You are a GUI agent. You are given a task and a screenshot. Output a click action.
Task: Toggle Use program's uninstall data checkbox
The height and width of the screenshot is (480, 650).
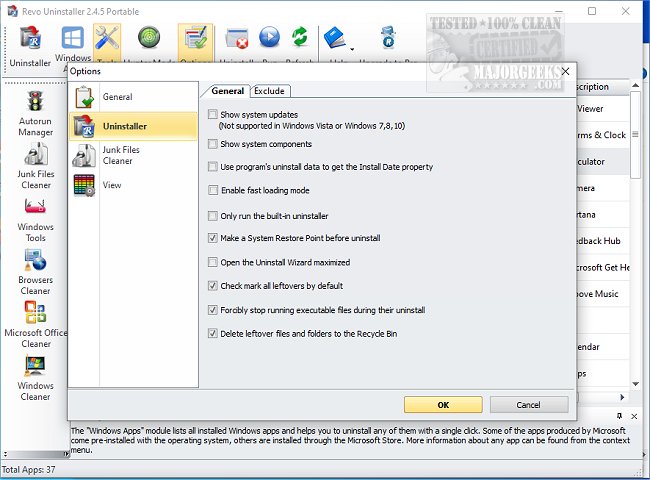[213, 167]
